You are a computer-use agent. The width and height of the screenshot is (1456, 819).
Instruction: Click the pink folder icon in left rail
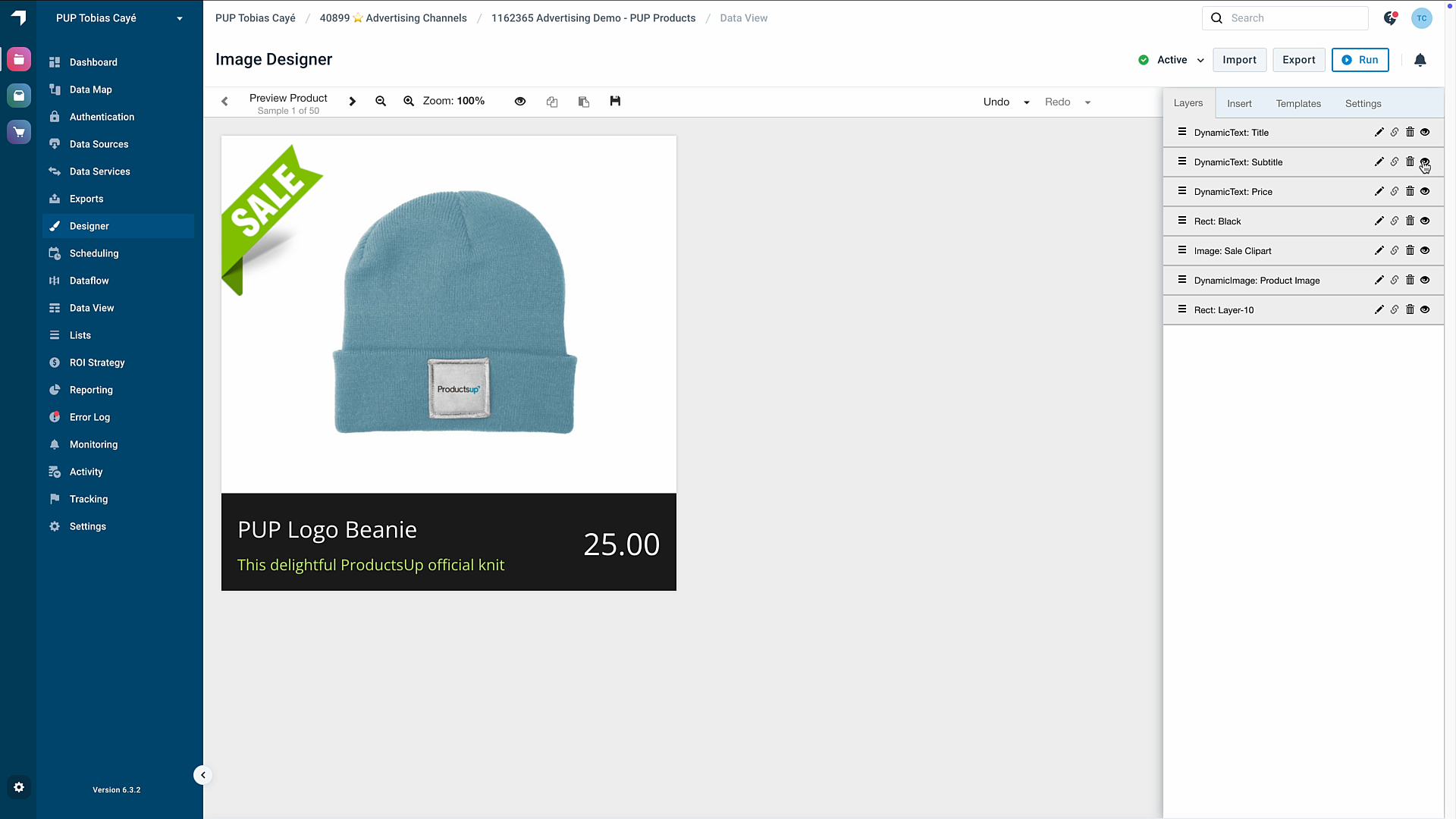pos(19,59)
